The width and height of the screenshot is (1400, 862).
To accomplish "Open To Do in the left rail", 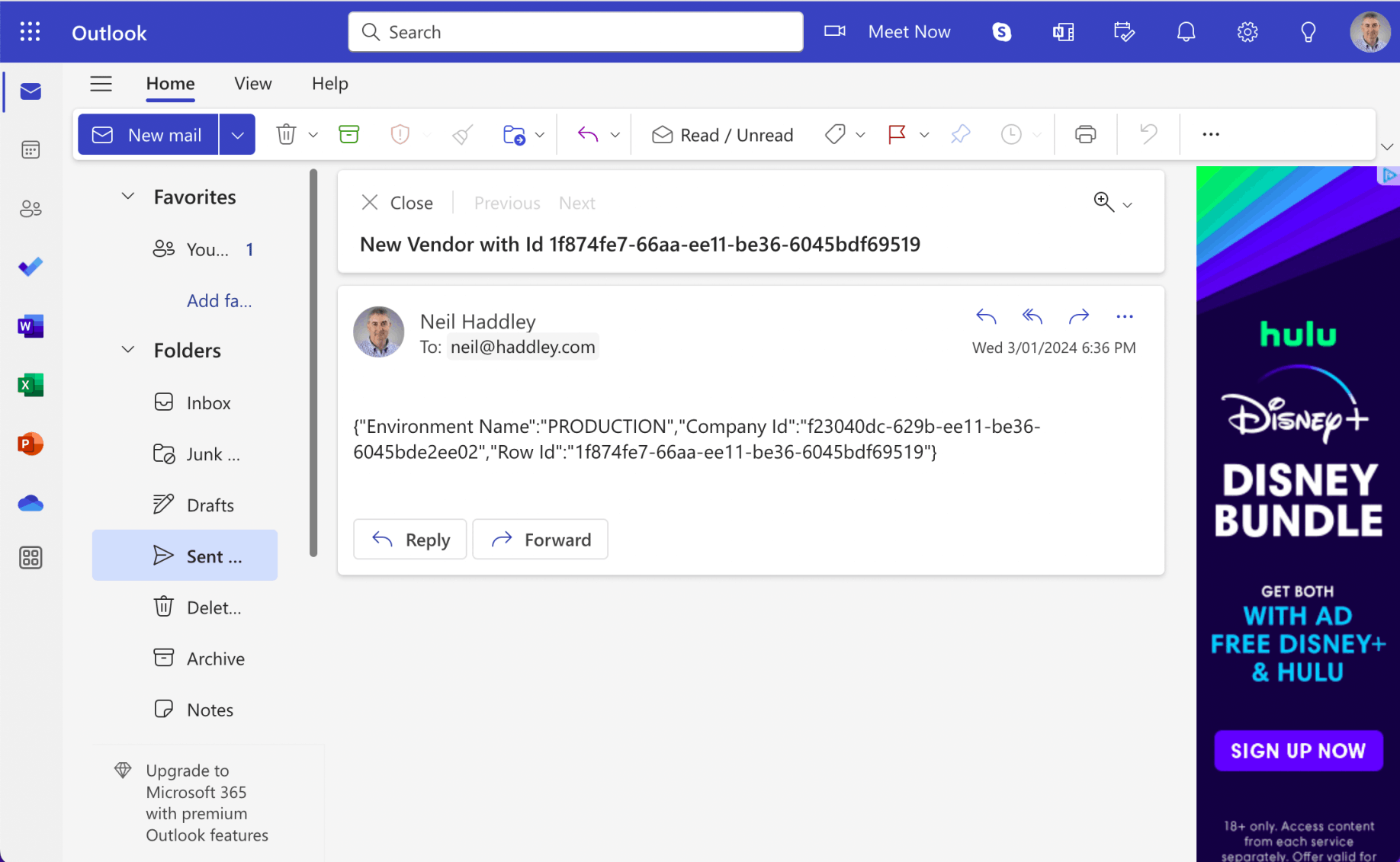I will tap(31, 267).
